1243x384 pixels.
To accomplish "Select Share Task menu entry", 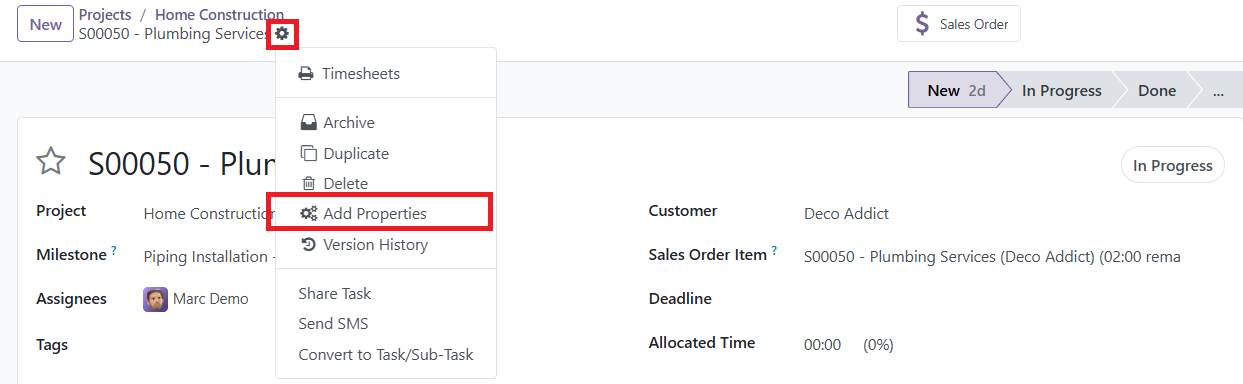I will [x=335, y=294].
